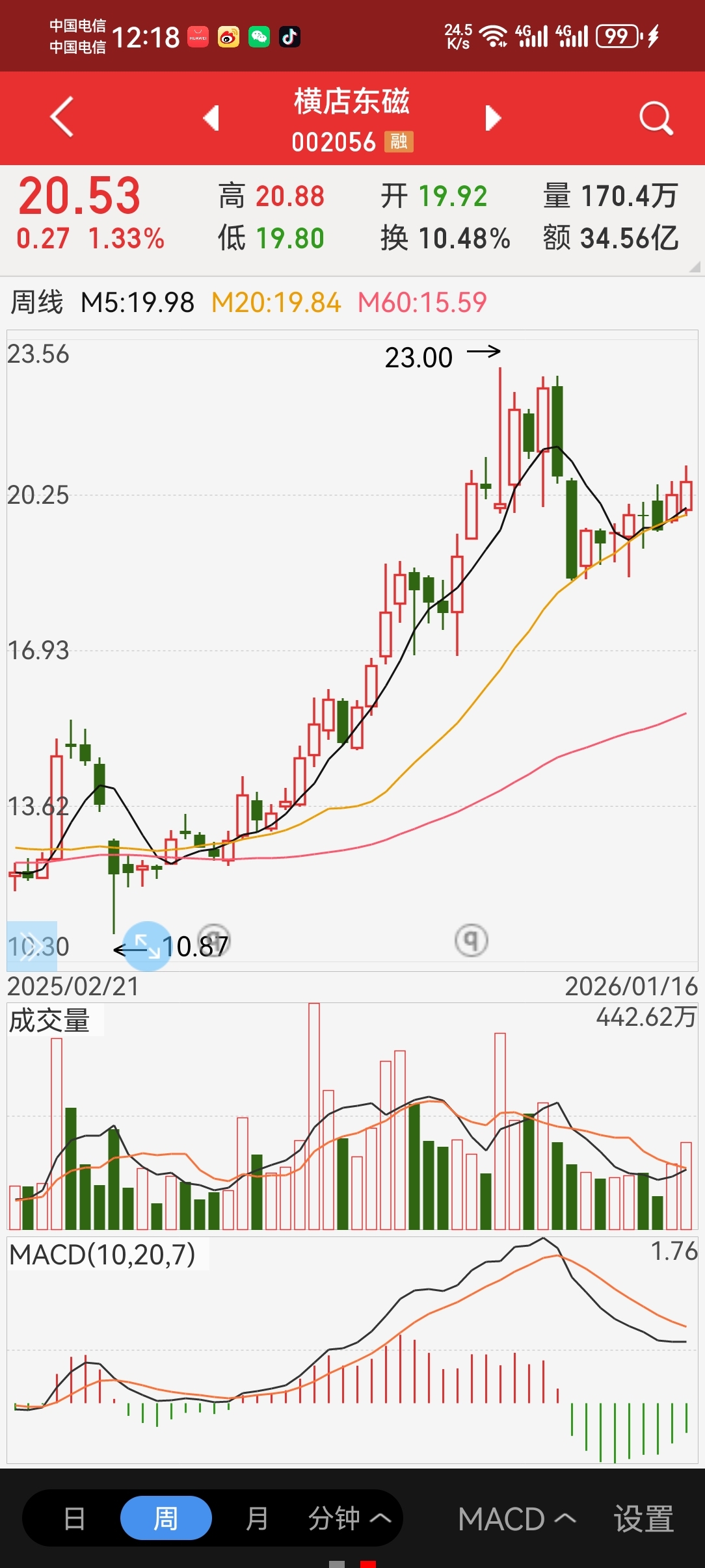Tap the TikTok notification icon
Viewport: 705px width, 1568px height.
(x=289, y=37)
